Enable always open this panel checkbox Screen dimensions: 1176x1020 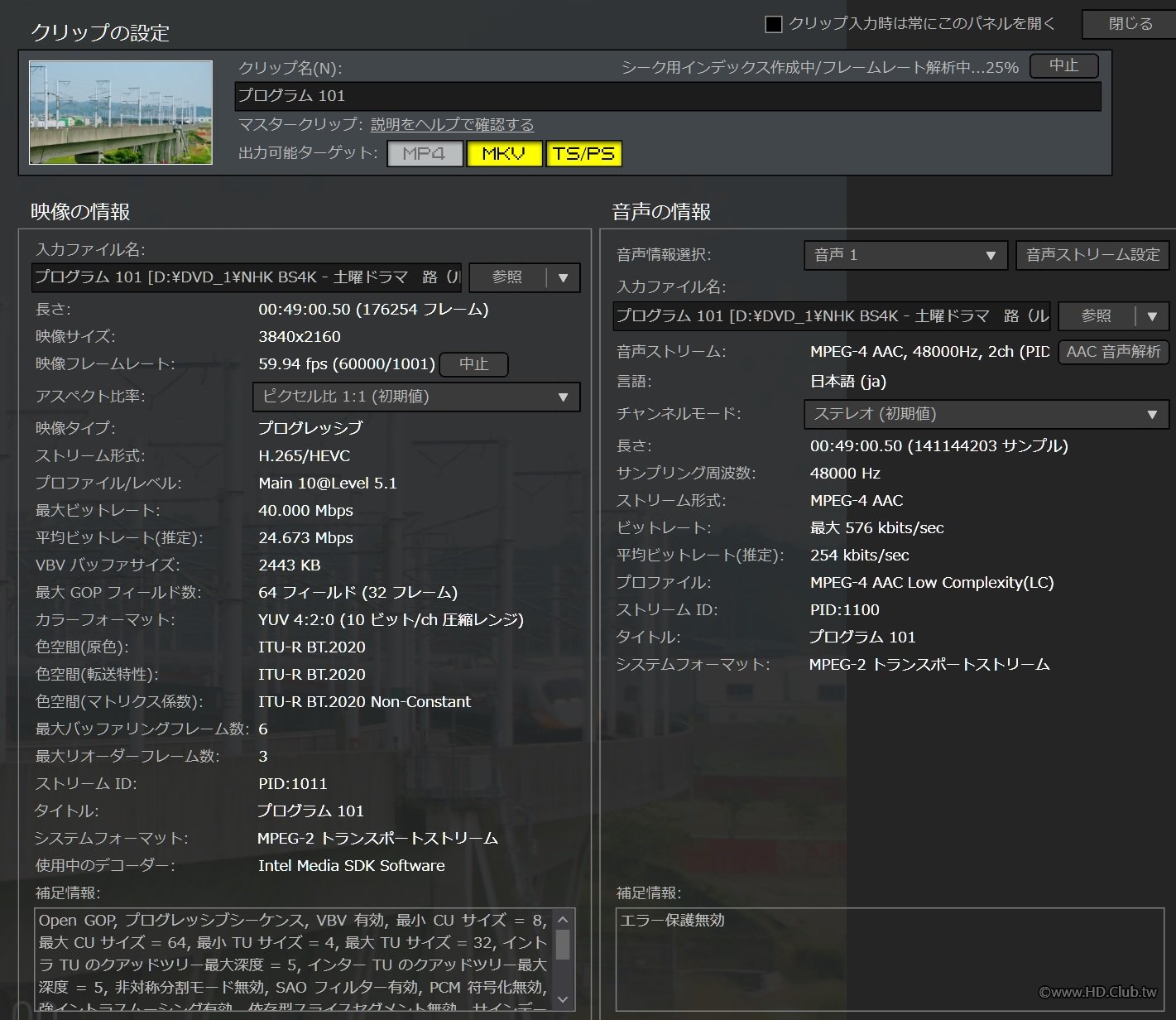pyautogui.click(x=774, y=24)
